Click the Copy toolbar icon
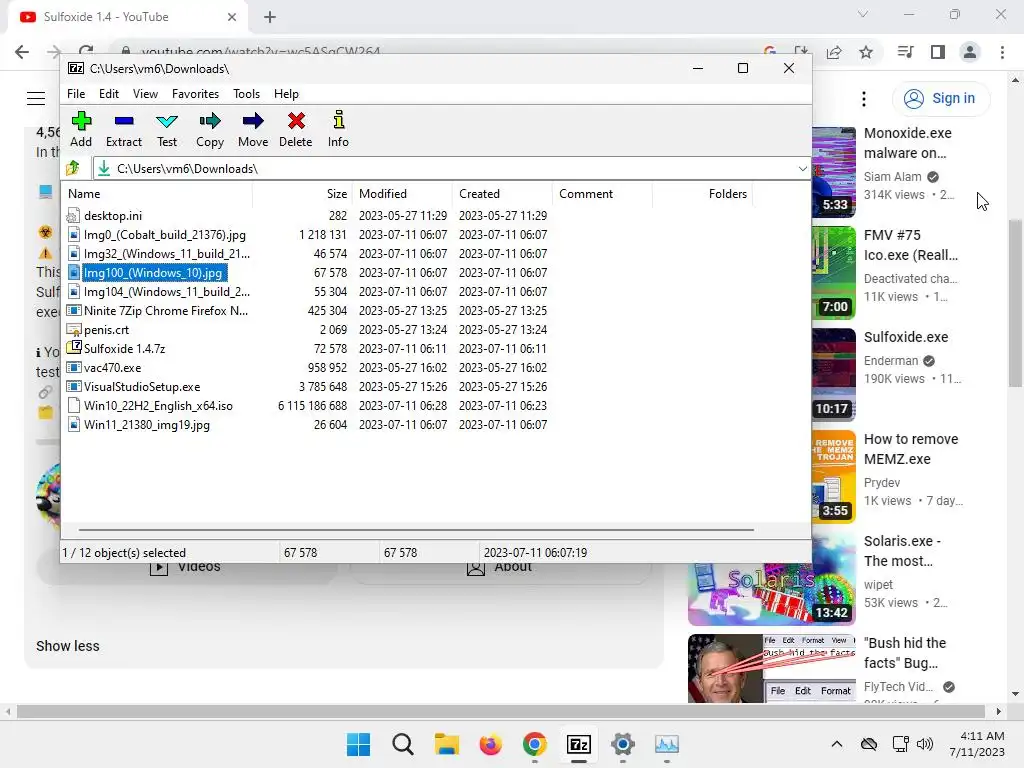This screenshot has height=768, width=1024. pyautogui.click(x=210, y=129)
